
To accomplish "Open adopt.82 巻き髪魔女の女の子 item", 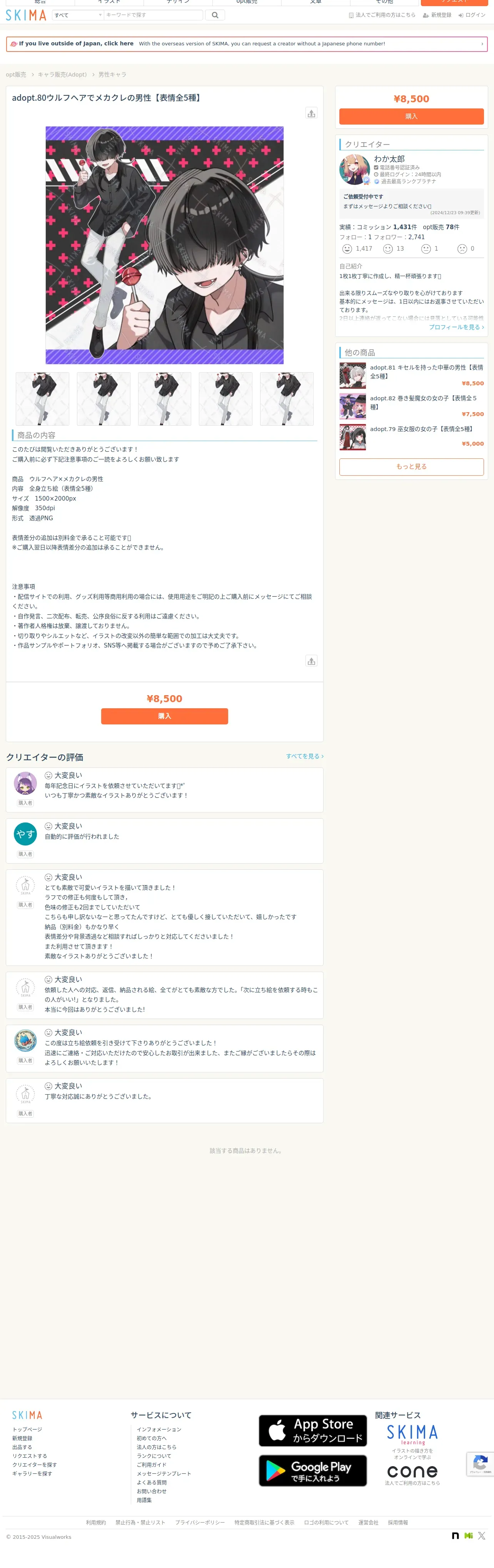I will point(426,402).
